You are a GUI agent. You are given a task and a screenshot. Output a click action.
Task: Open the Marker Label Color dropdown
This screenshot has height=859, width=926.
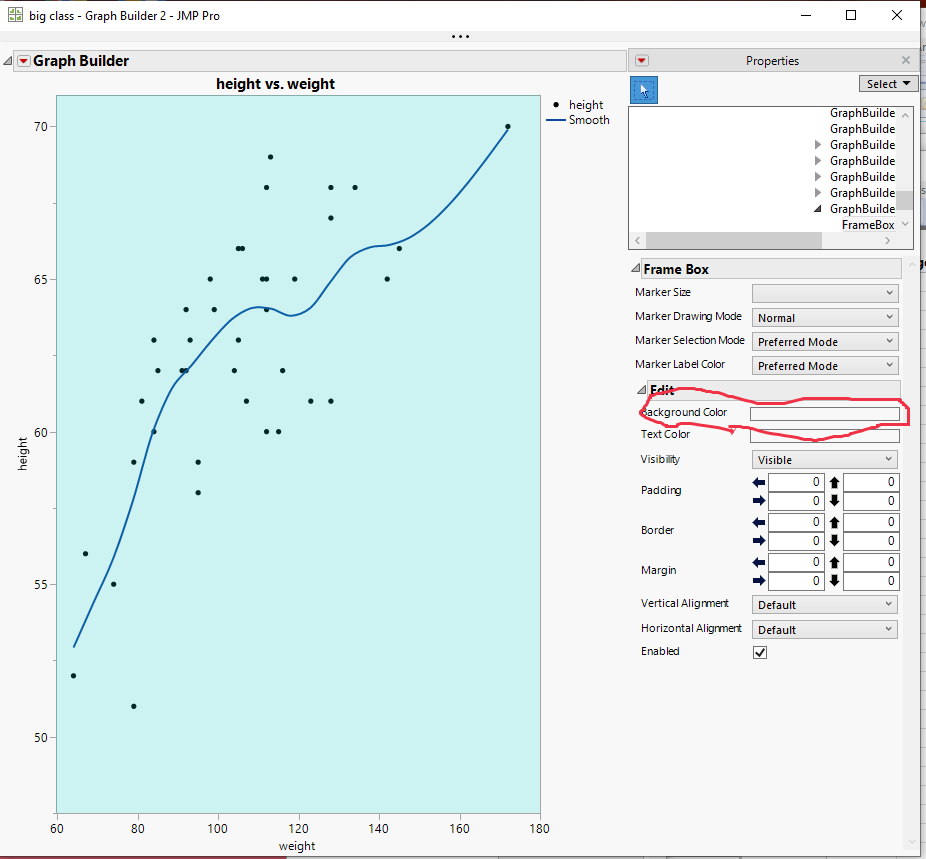tap(825, 366)
